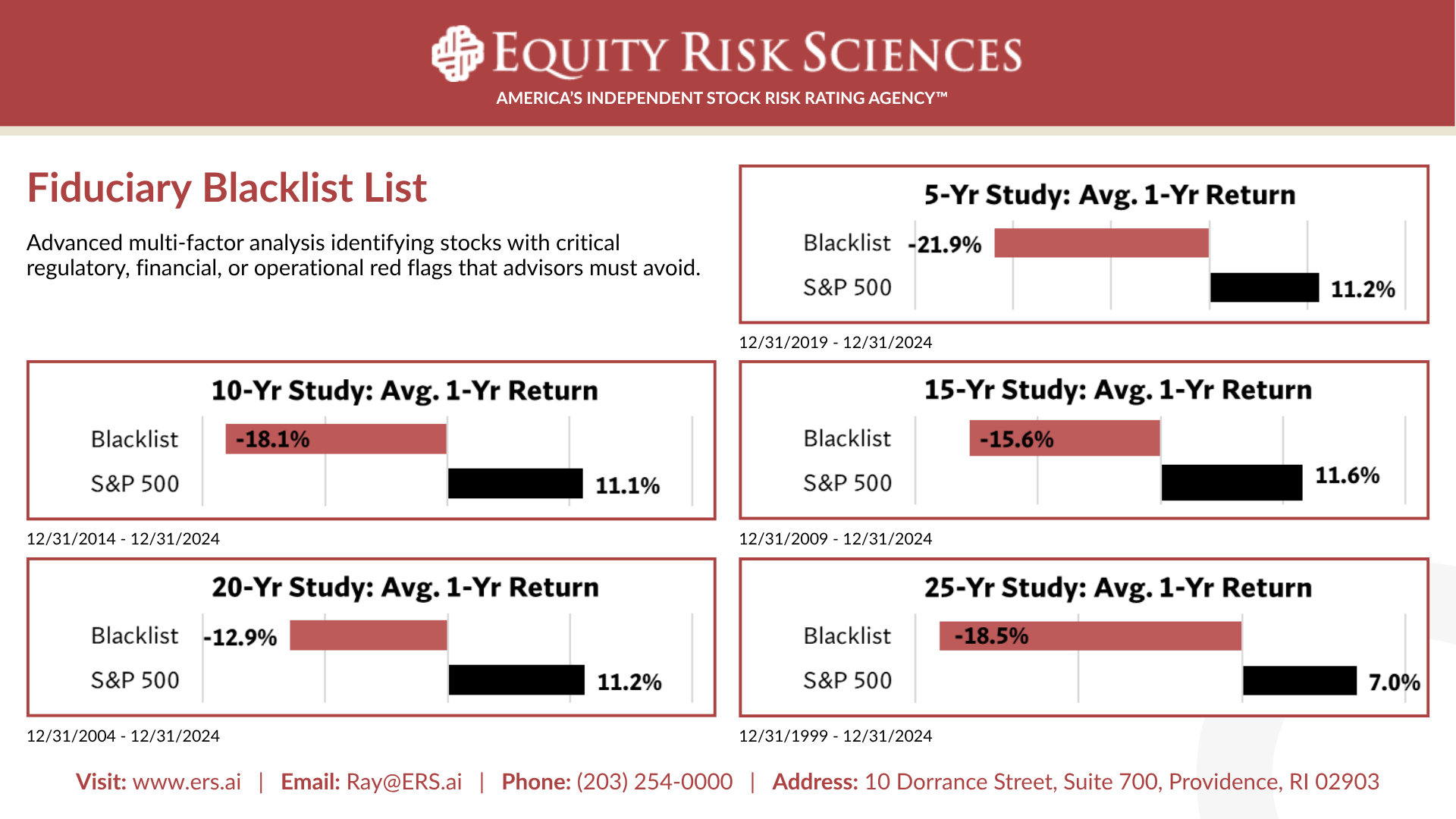
Task: Click the 7.0% S&P 500 return label
Action: 1394,682
